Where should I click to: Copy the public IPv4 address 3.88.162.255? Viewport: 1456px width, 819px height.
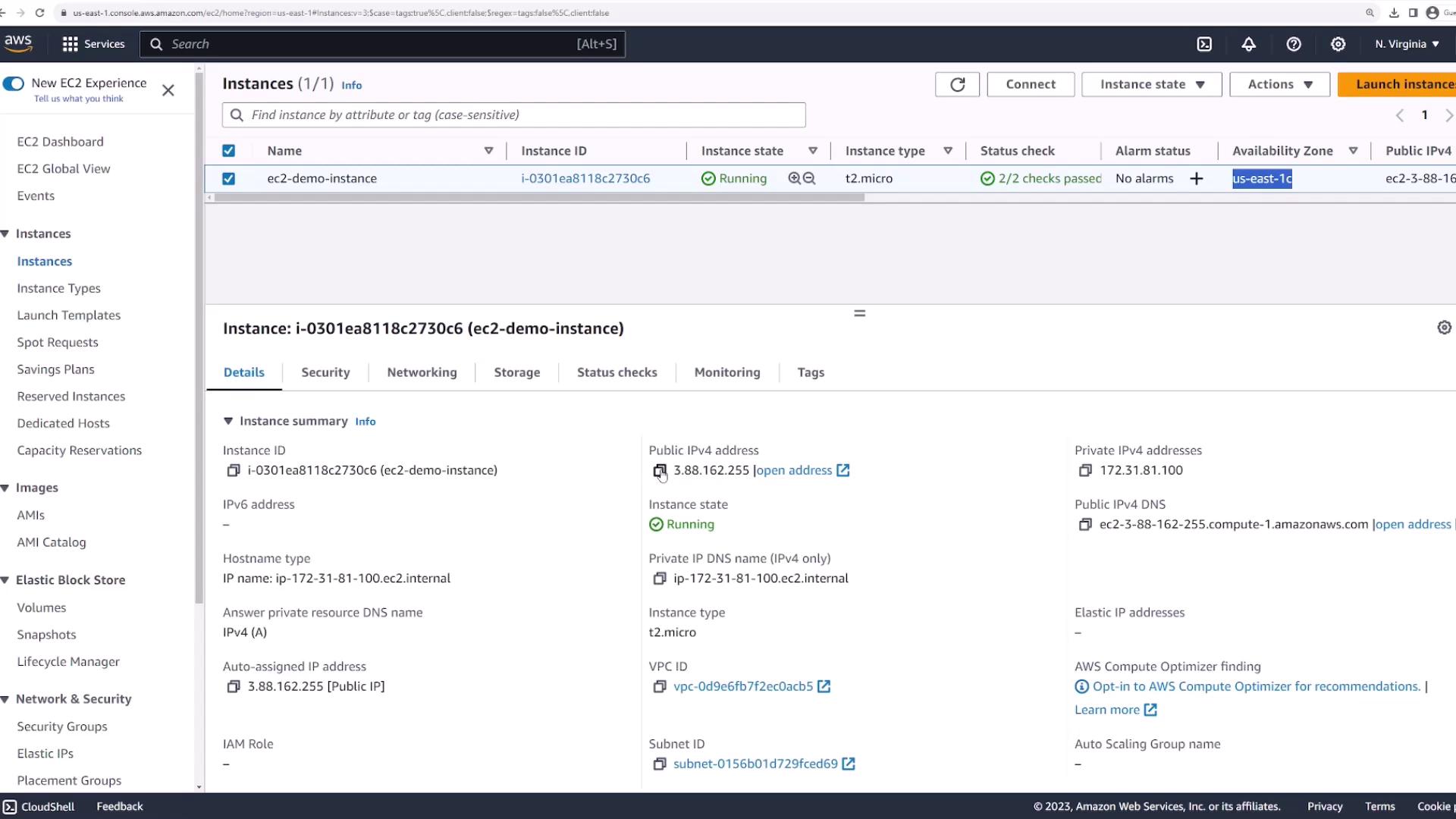pos(659,471)
